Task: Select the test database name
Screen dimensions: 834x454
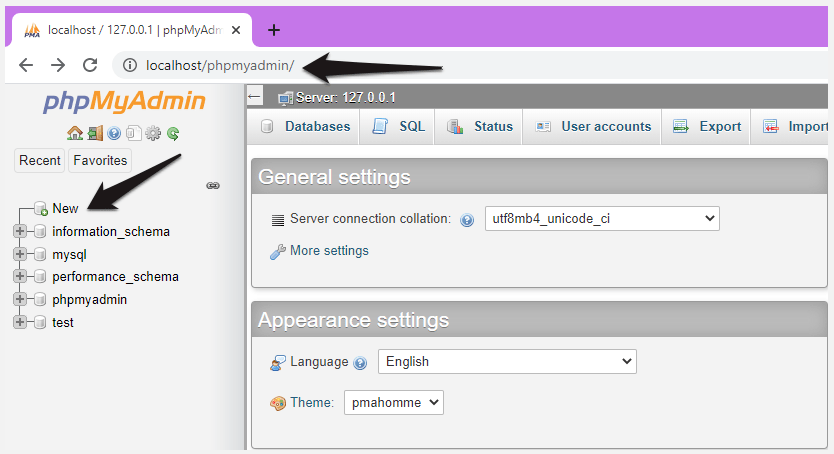Action: [x=63, y=322]
